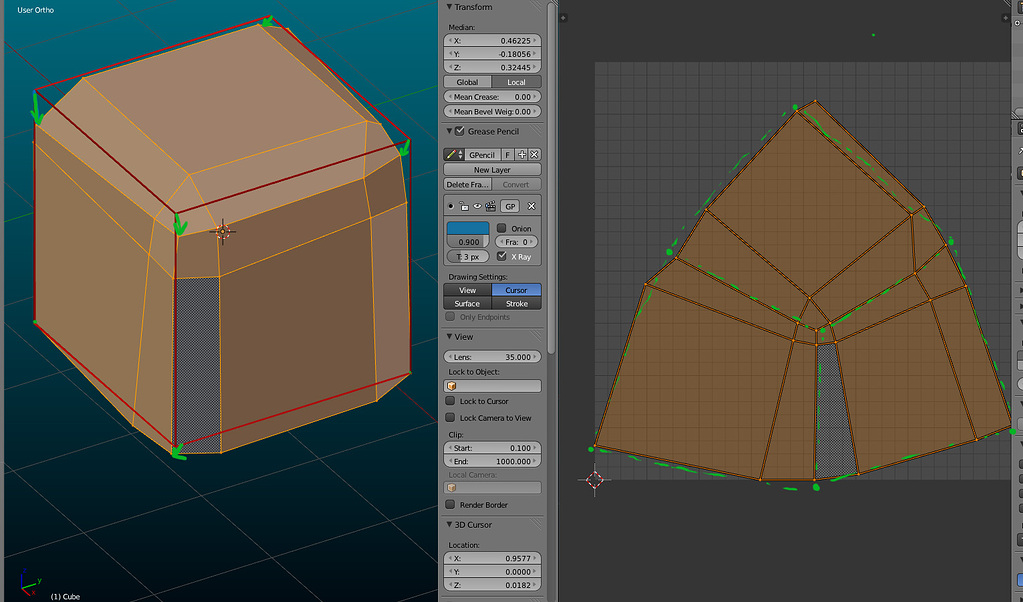
Task: Select the dotted selected face in UV editor
Action: tap(834, 411)
